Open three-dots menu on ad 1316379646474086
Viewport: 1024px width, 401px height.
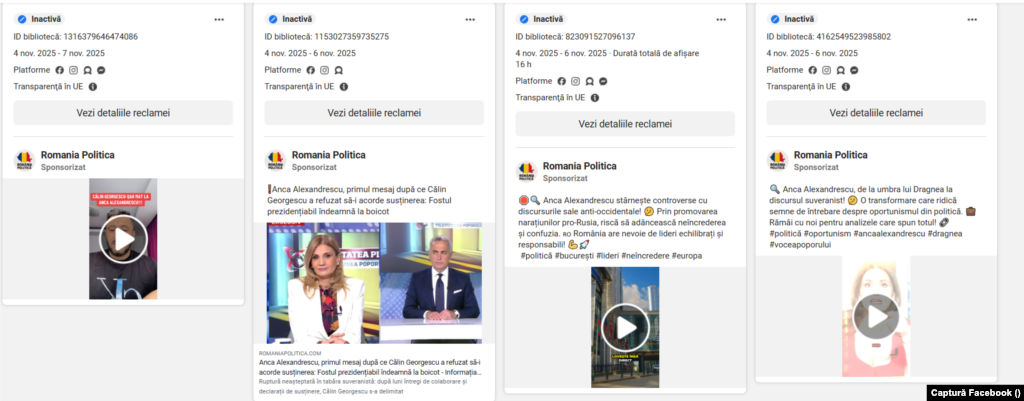point(219,20)
